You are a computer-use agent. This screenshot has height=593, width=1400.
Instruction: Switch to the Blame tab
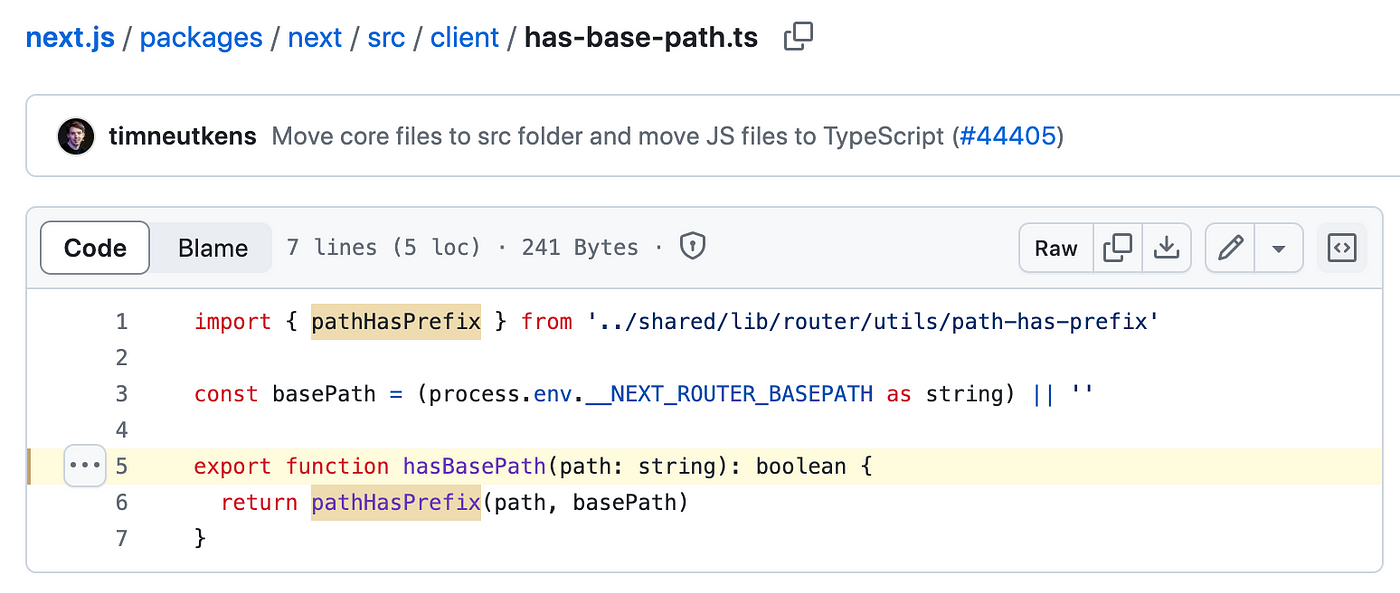pos(213,248)
